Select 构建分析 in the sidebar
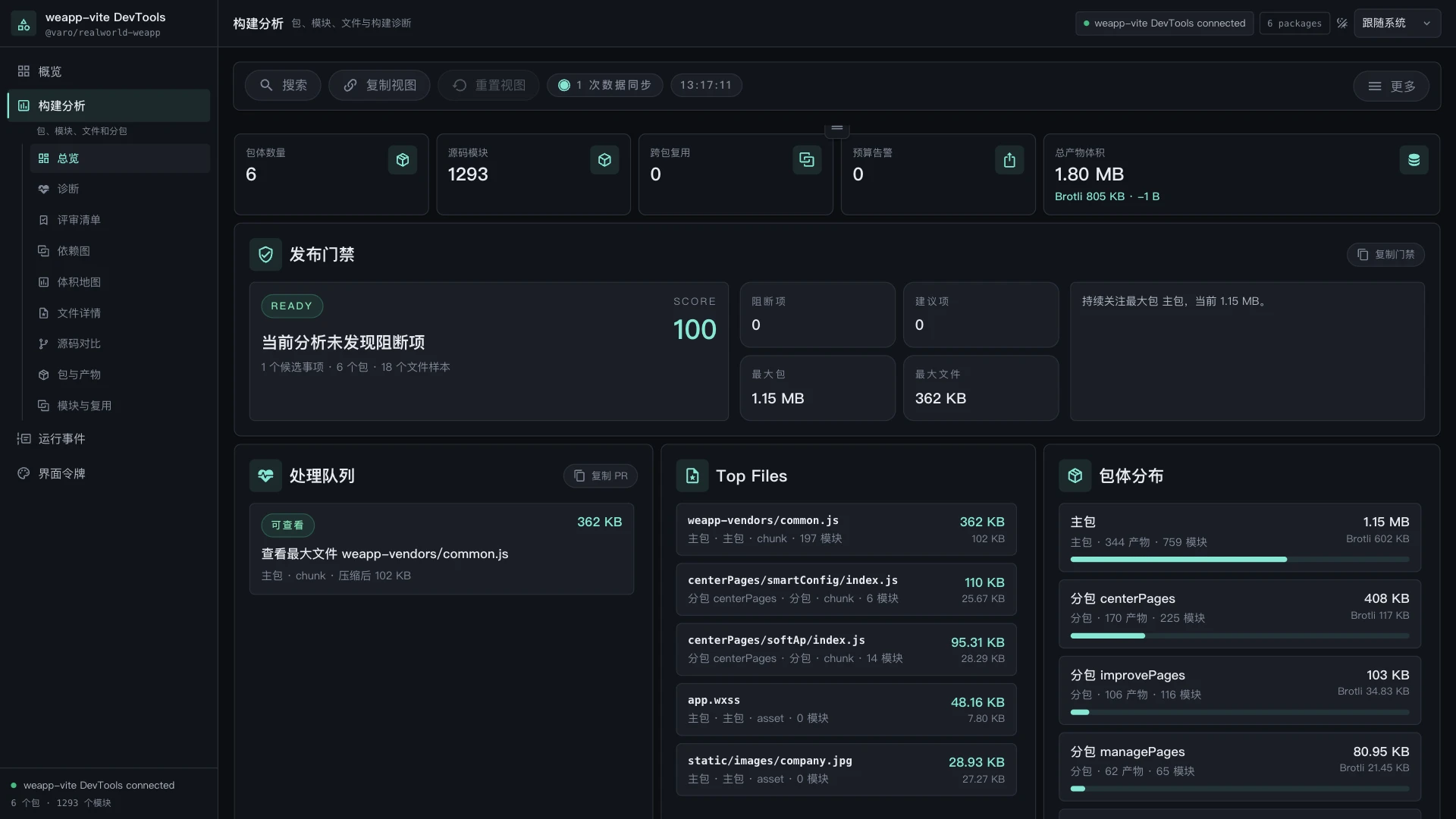Screen dimensions: 1456x819 click(x=108, y=105)
